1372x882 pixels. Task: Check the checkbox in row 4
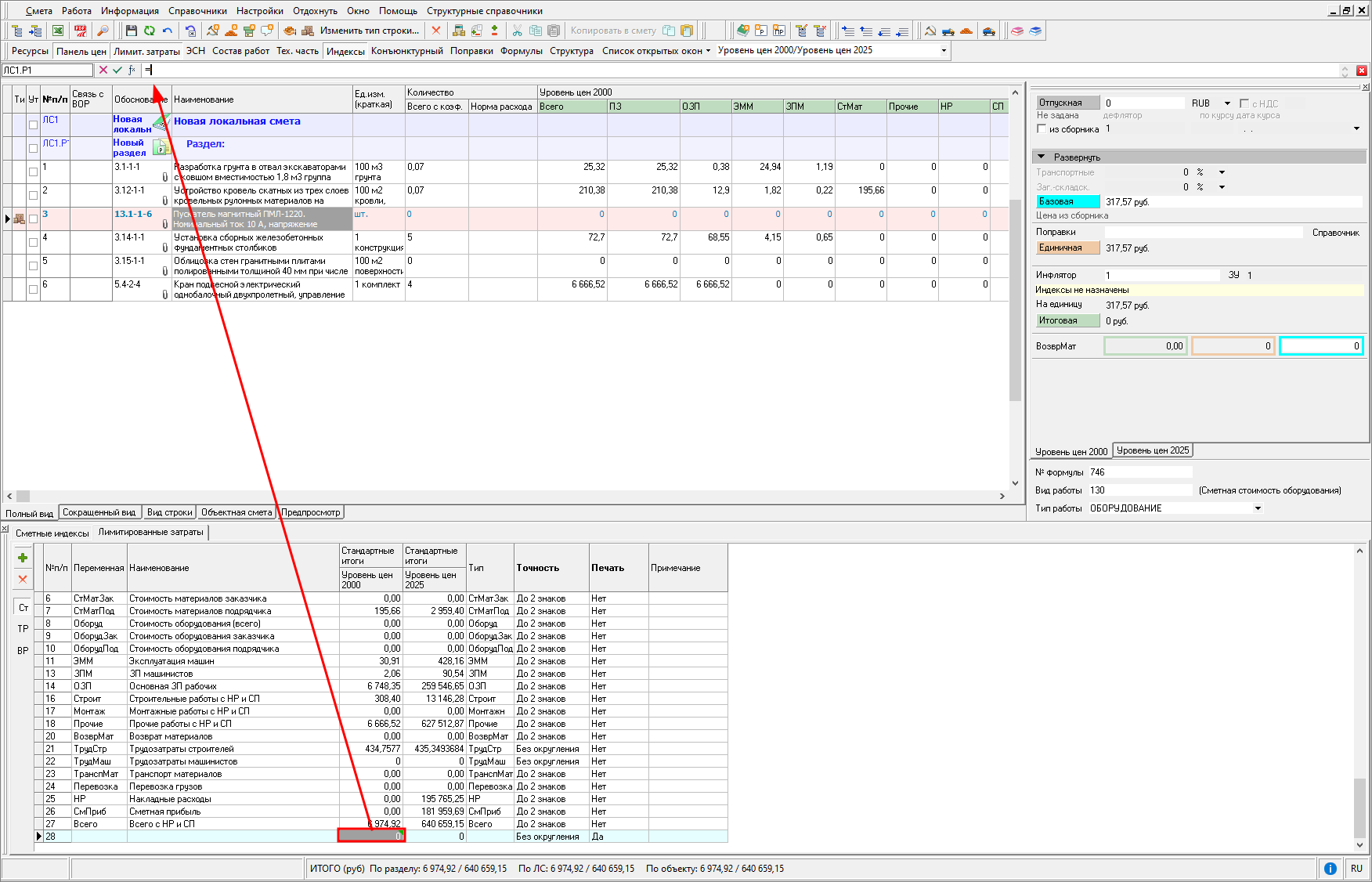coord(33,242)
